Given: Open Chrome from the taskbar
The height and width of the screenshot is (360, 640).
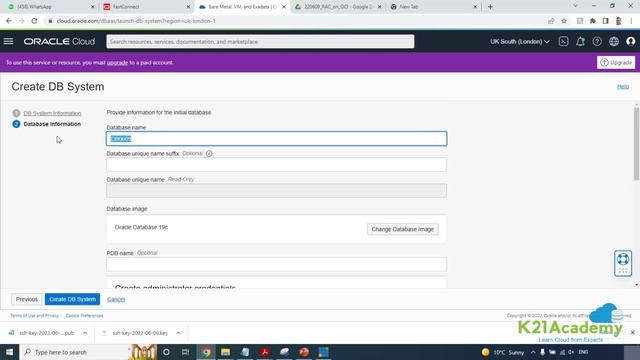Looking at the screenshot, I should pos(206,352).
